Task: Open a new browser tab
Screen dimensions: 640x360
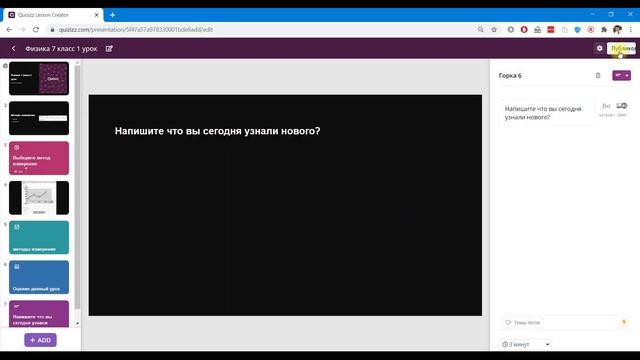Action: pos(112,15)
